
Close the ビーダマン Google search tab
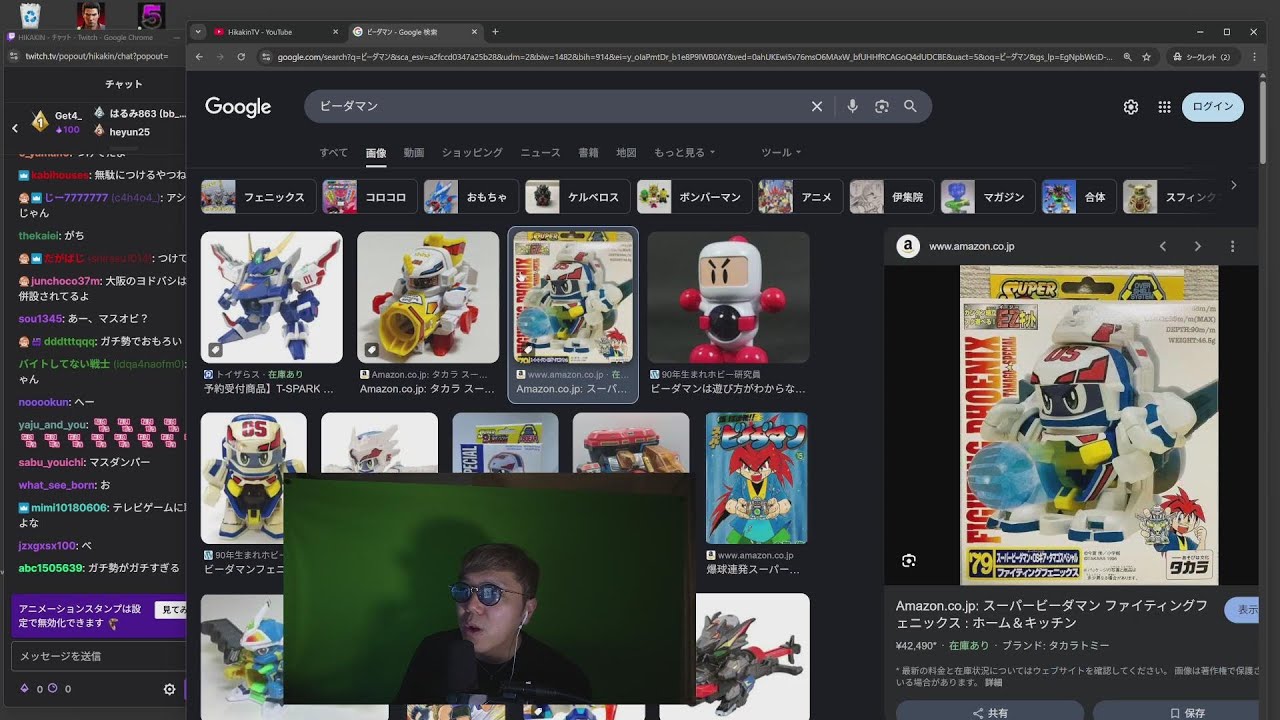(475, 32)
